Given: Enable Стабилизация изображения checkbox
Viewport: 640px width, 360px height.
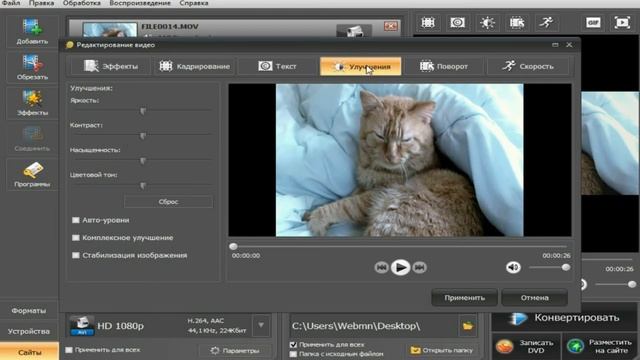Looking at the screenshot, I should coord(76,255).
